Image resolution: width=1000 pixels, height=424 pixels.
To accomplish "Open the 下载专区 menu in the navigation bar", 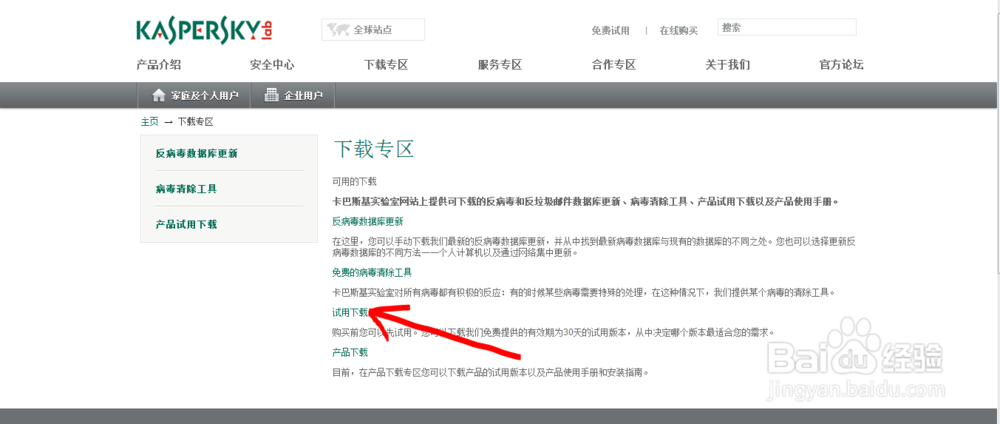I will (x=386, y=64).
